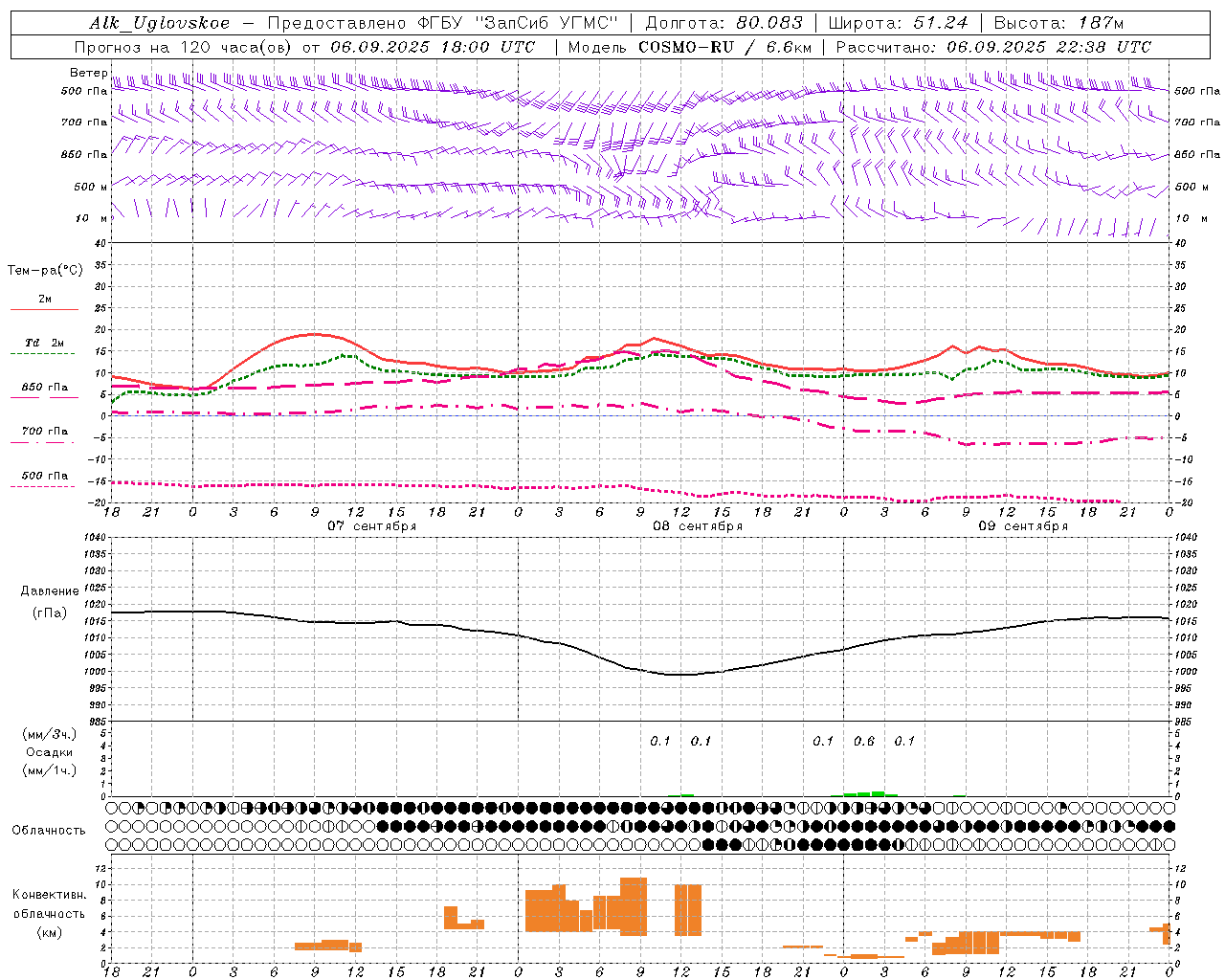Select the forecast start 06.09.2025 18:00 UTC

[x=433, y=47]
